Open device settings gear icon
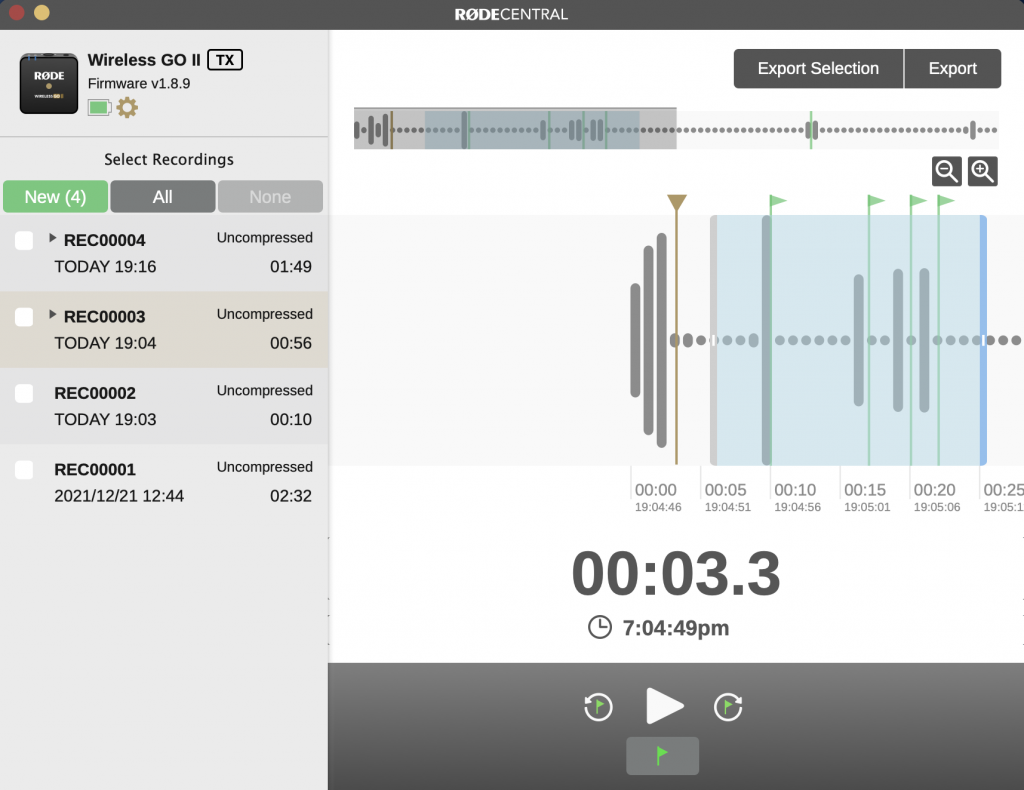This screenshot has width=1024, height=790. [x=127, y=108]
